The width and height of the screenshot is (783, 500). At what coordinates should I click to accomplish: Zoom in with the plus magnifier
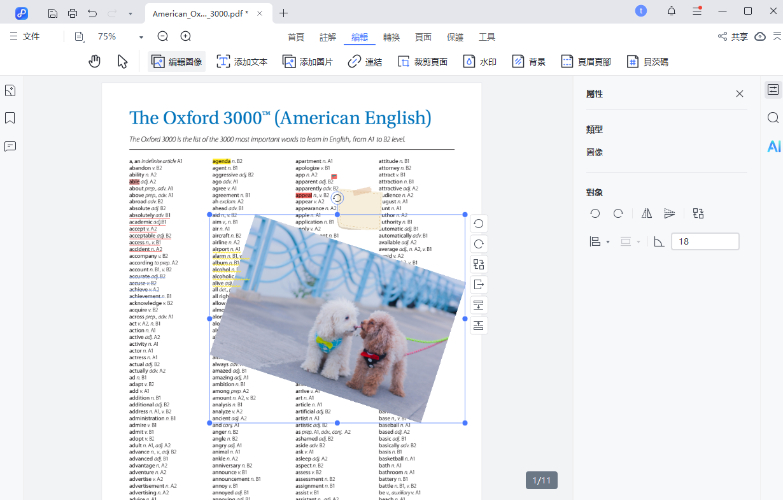click(x=186, y=36)
